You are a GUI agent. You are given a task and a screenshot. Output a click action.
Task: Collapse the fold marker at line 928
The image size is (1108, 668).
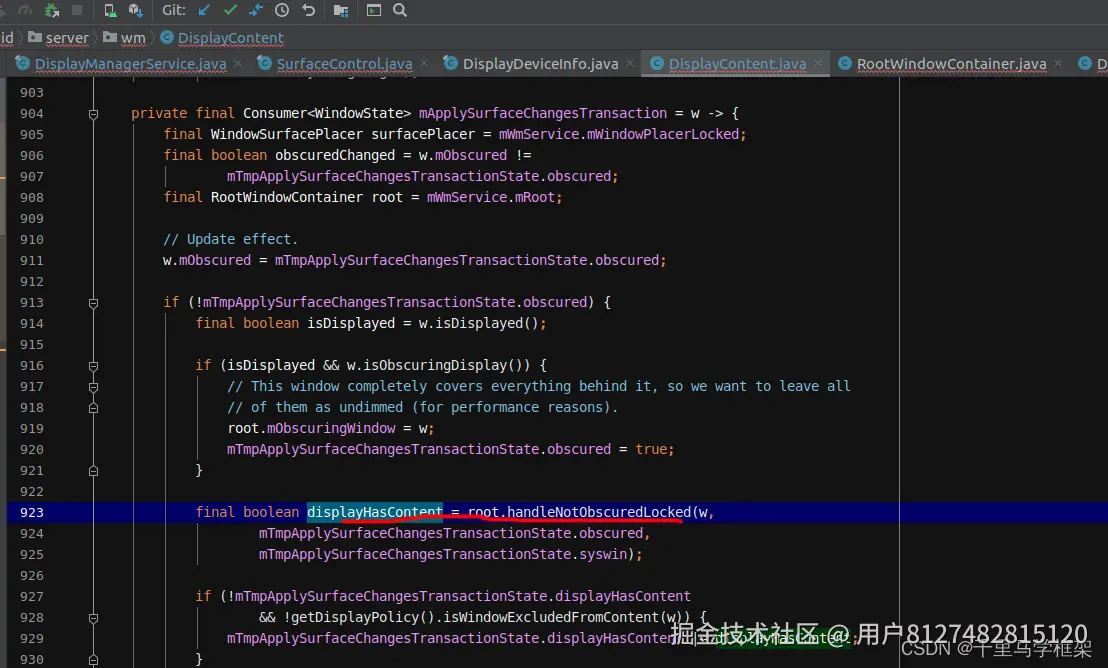93,618
